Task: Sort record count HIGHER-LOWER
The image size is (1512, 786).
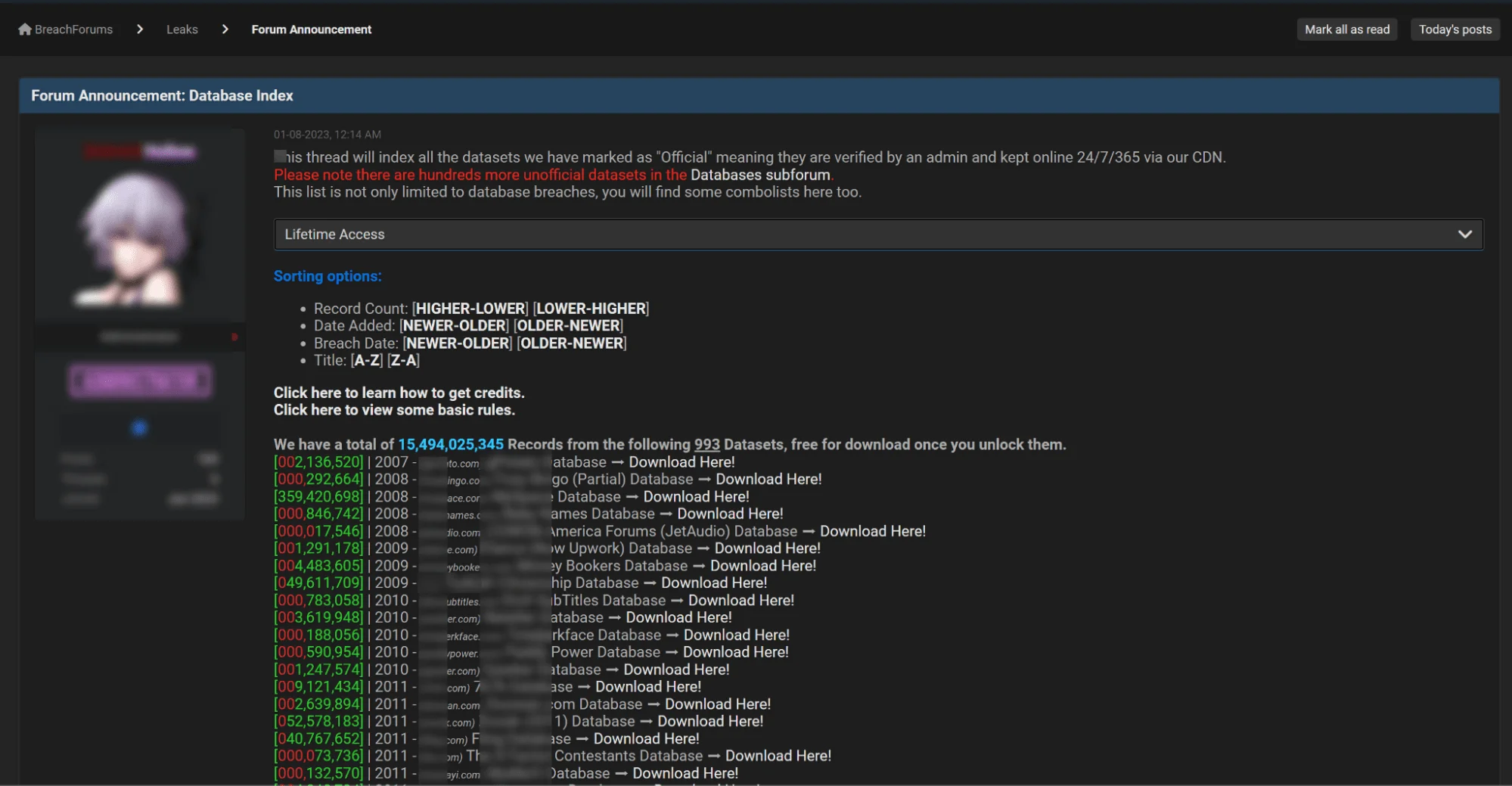Action: pyautogui.click(x=470, y=309)
